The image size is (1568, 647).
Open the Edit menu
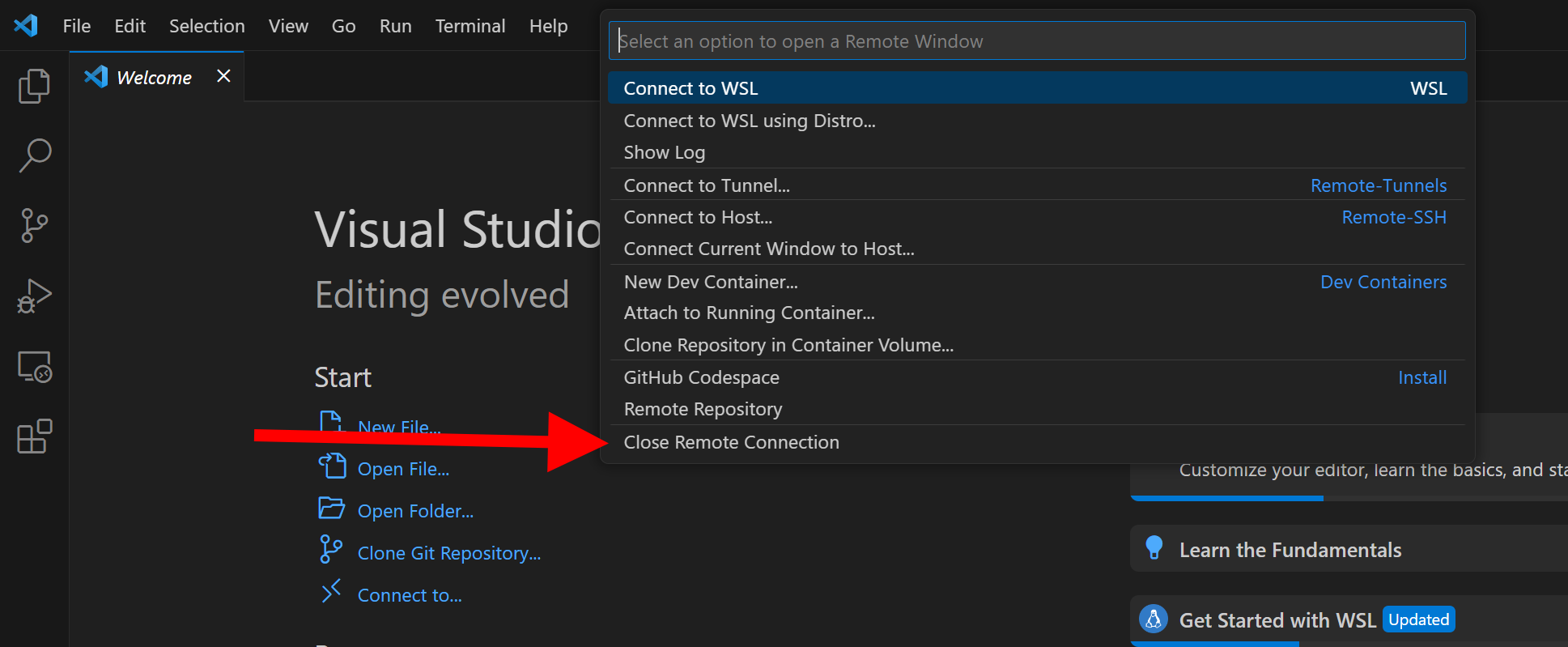(x=130, y=26)
